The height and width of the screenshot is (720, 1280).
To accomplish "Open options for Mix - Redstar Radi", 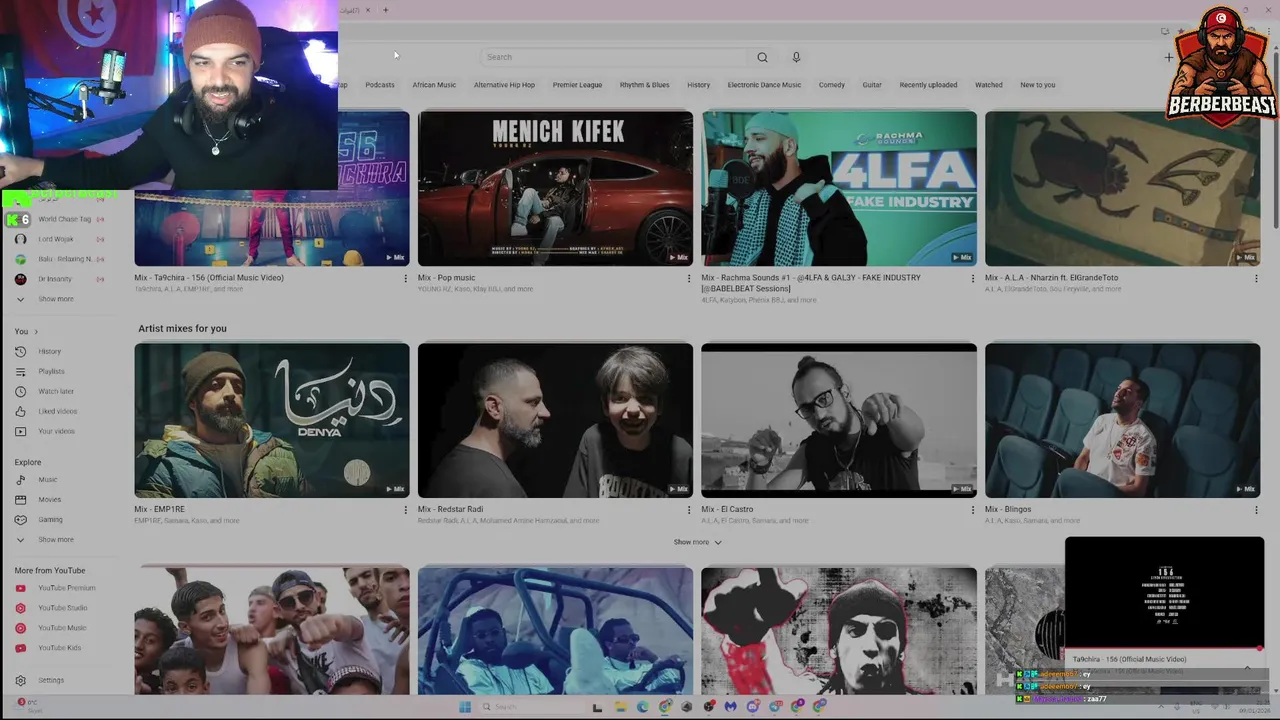I will point(689,510).
